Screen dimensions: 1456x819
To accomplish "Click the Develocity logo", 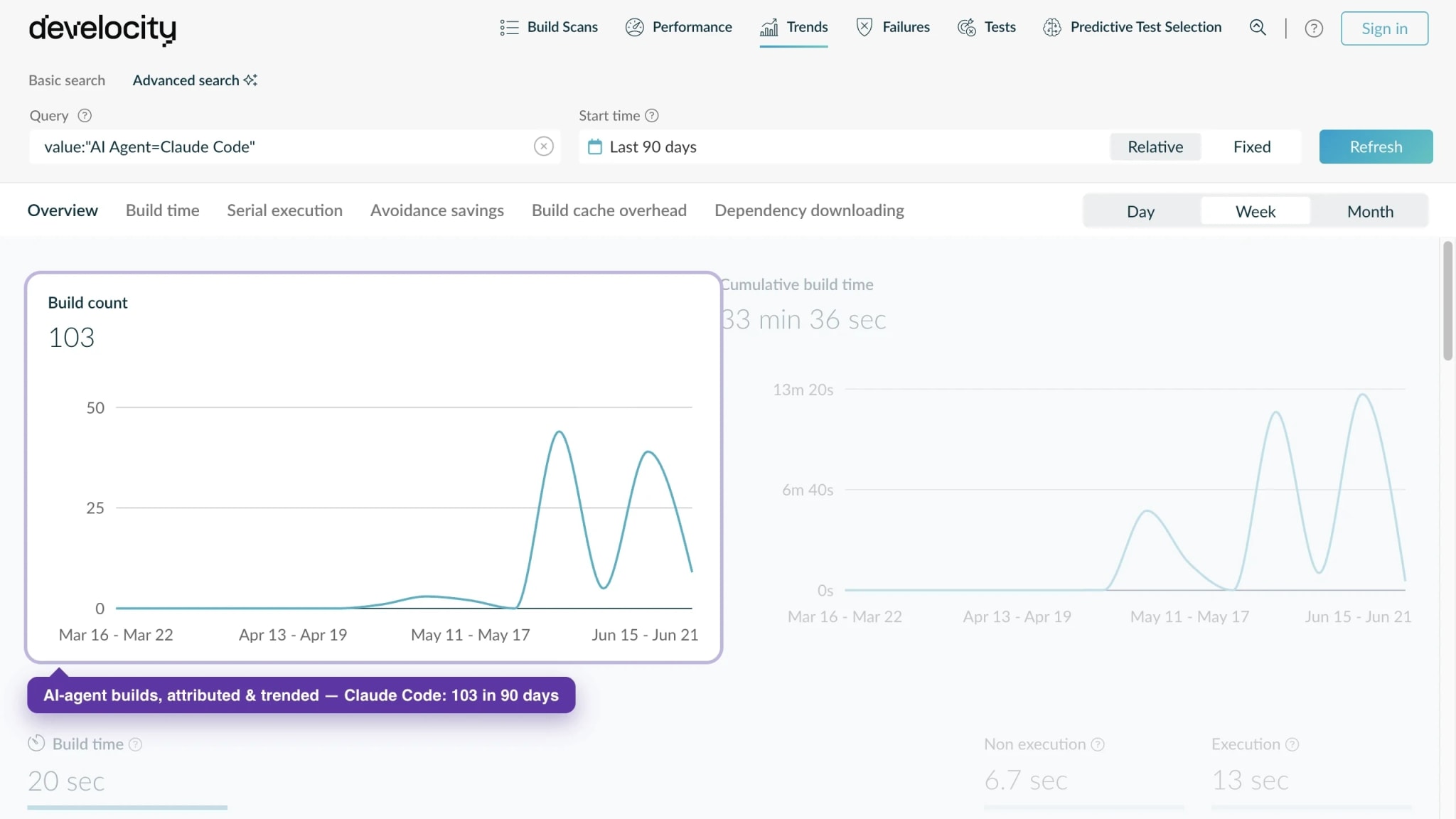I will coord(102,29).
